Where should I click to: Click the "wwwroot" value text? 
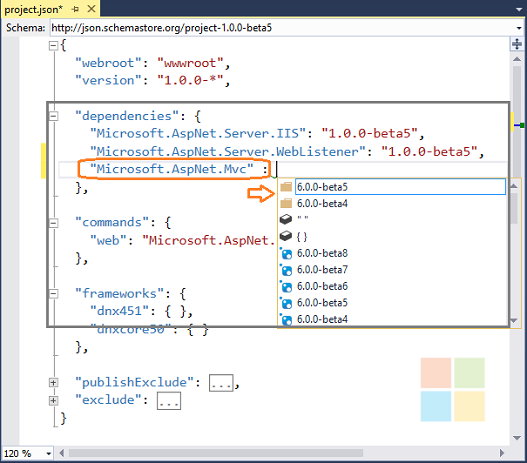(190, 63)
